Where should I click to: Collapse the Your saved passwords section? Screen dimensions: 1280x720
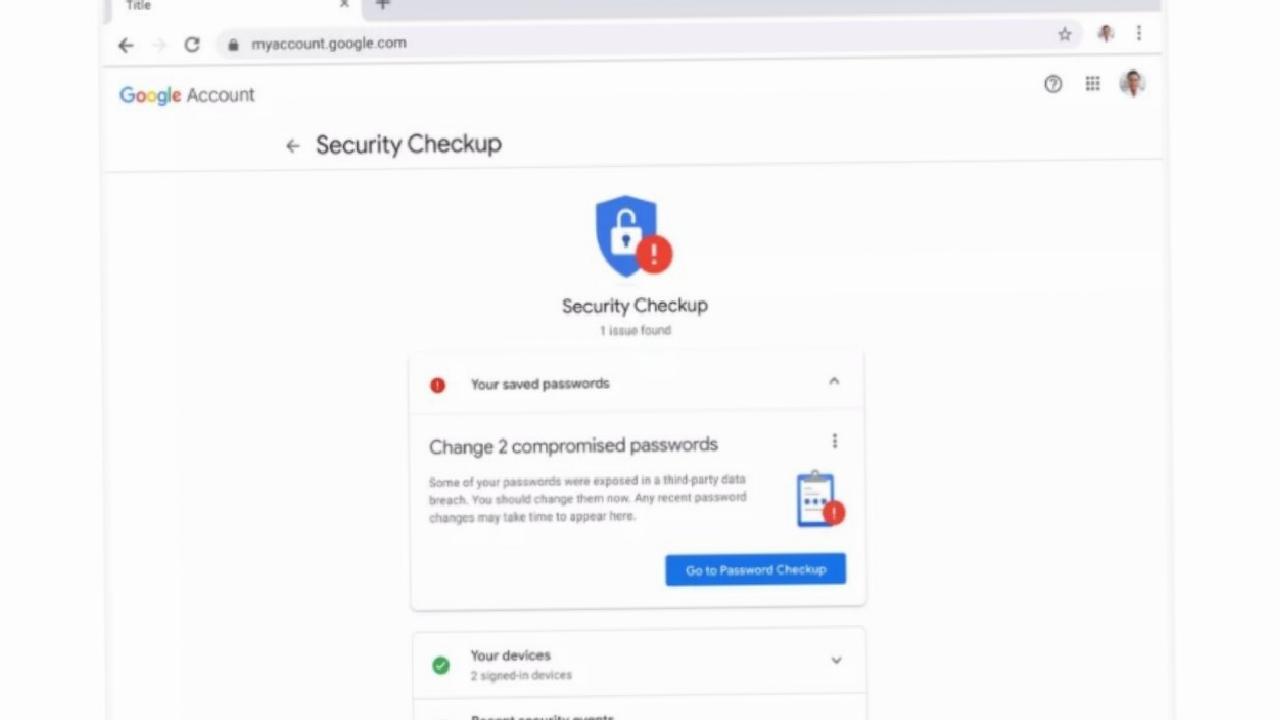[x=834, y=381]
